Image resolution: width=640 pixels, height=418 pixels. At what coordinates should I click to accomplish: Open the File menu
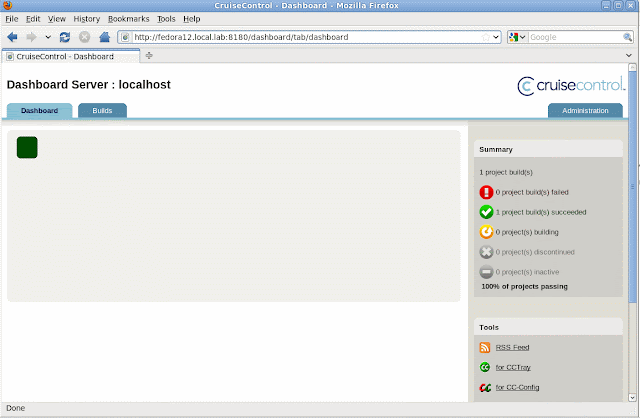click(11, 19)
